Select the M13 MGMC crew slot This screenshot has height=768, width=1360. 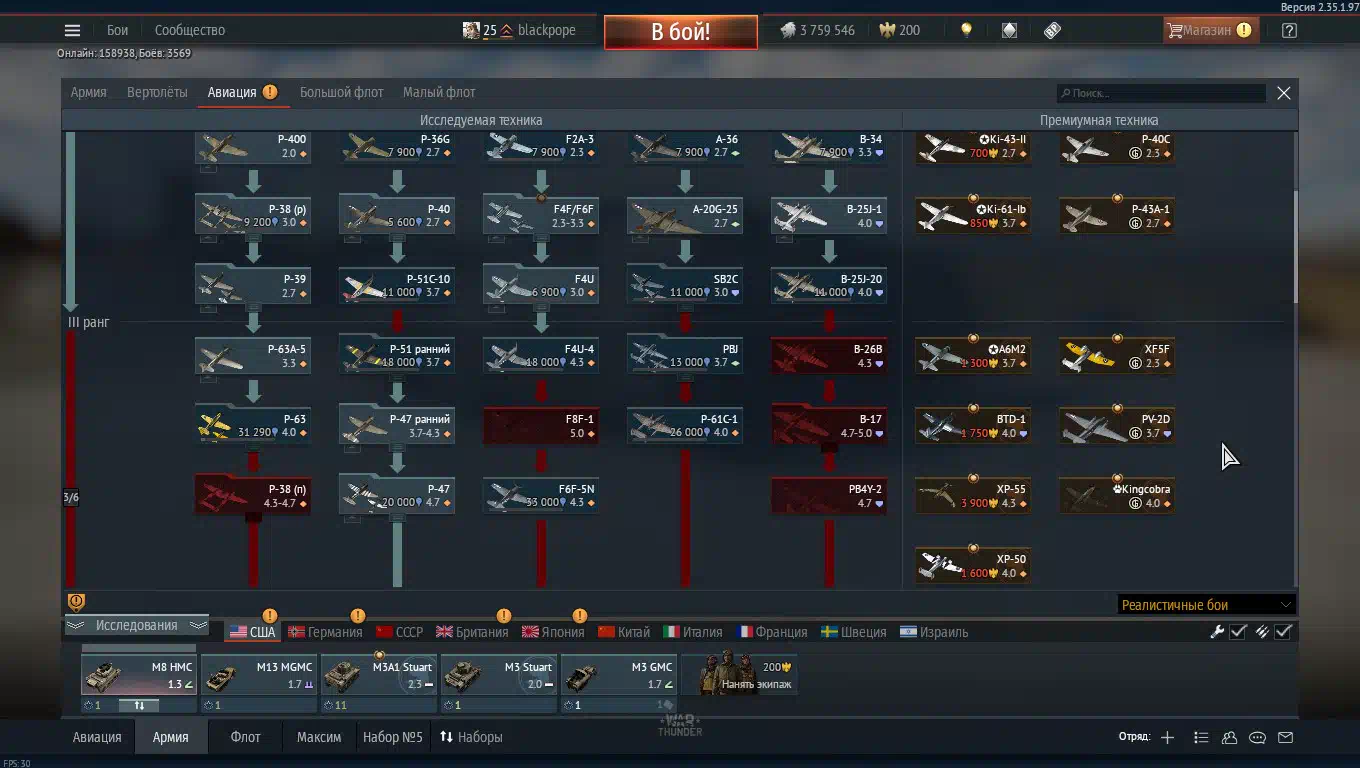tap(259, 674)
